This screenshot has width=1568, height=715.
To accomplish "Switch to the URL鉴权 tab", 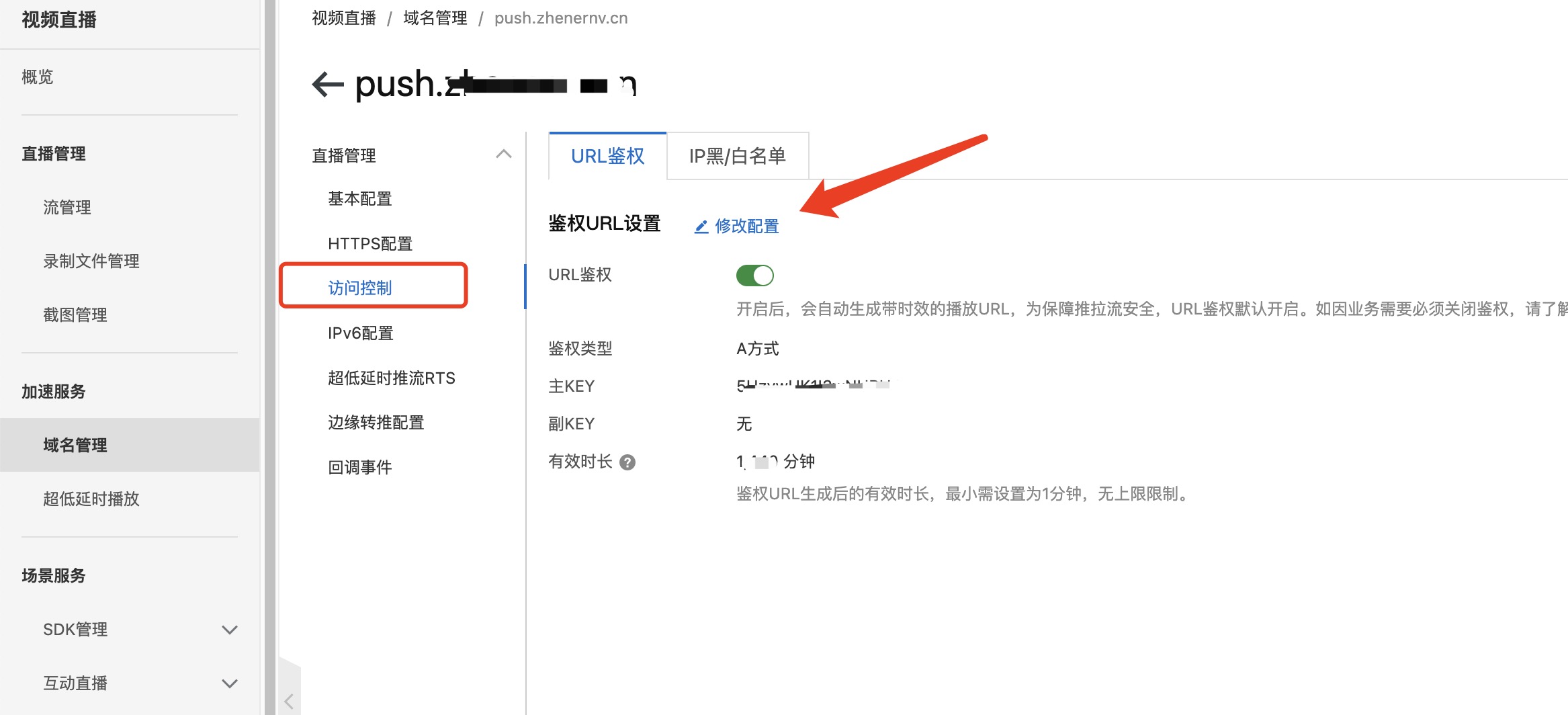I will (x=607, y=156).
